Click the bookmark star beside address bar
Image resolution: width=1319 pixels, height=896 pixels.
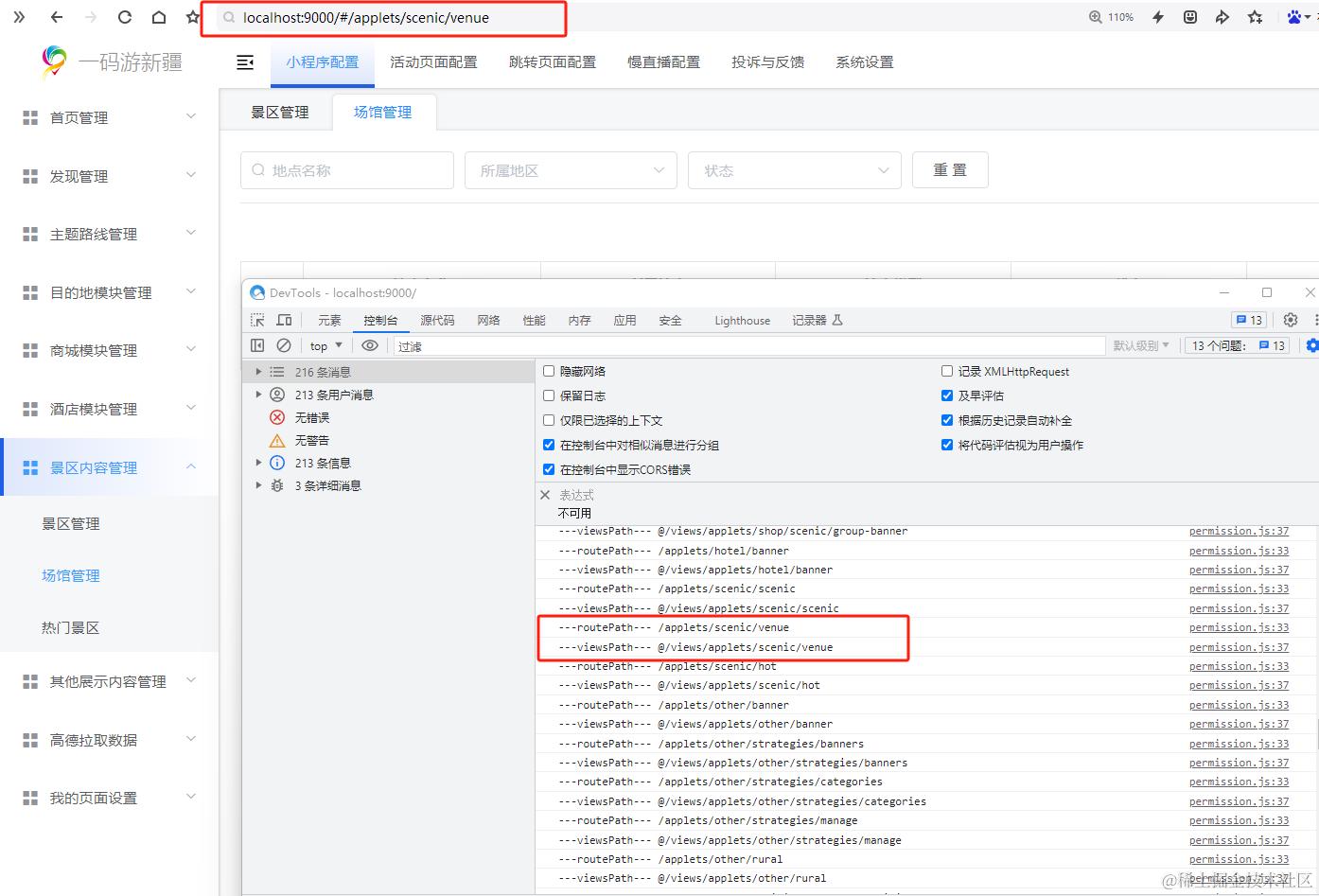[x=193, y=17]
